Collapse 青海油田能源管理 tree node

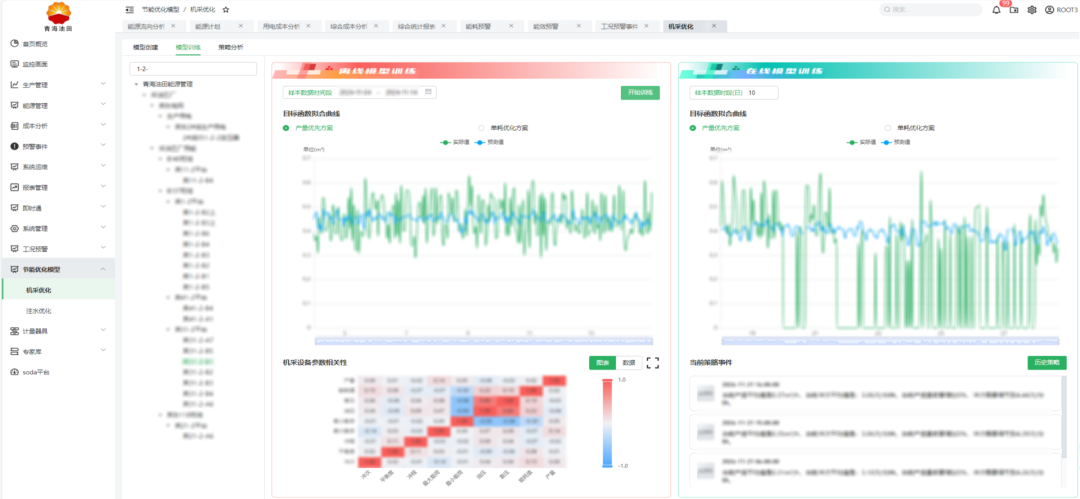point(136,83)
